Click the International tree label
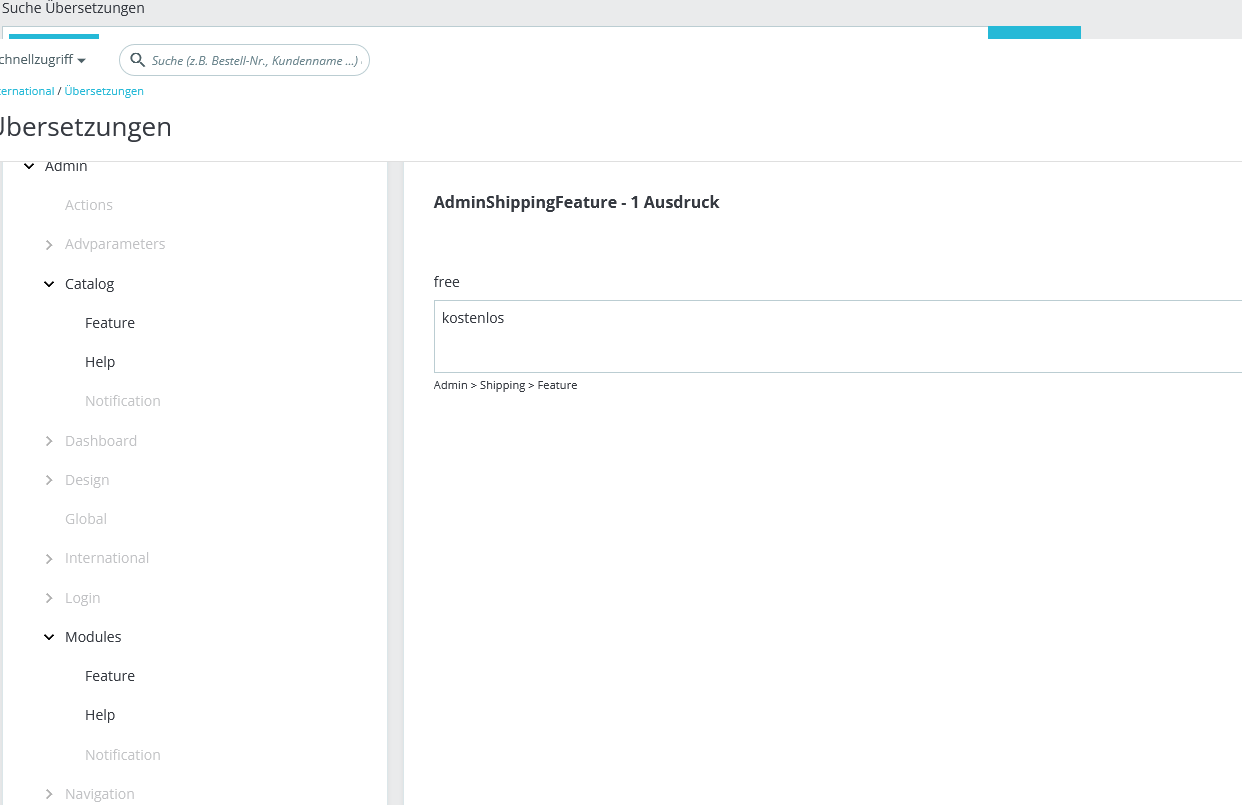Image resolution: width=1242 pixels, height=805 pixels. tap(107, 558)
